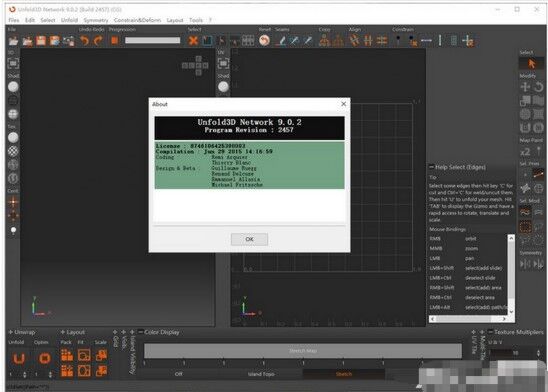Screen dimensions: 548x392
Task: Select the Island Topo display mode
Action: 261,374
